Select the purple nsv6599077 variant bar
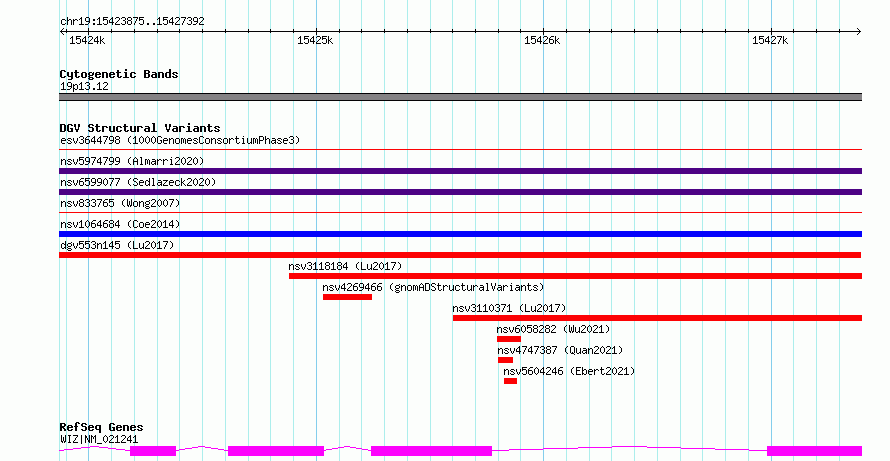The width and height of the screenshot is (890, 461). [x=460, y=192]
